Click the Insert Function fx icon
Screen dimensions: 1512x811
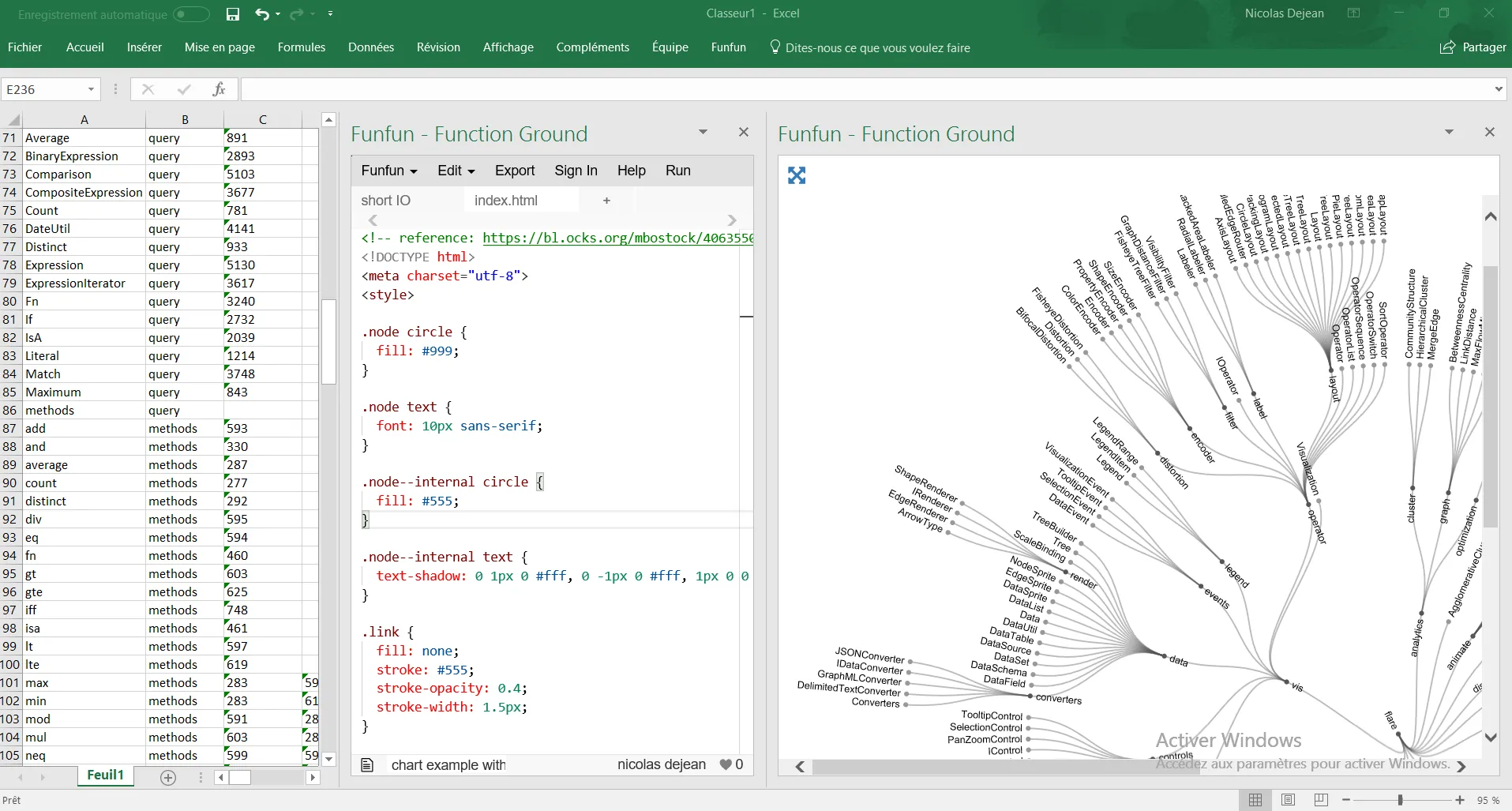[219, 89]
